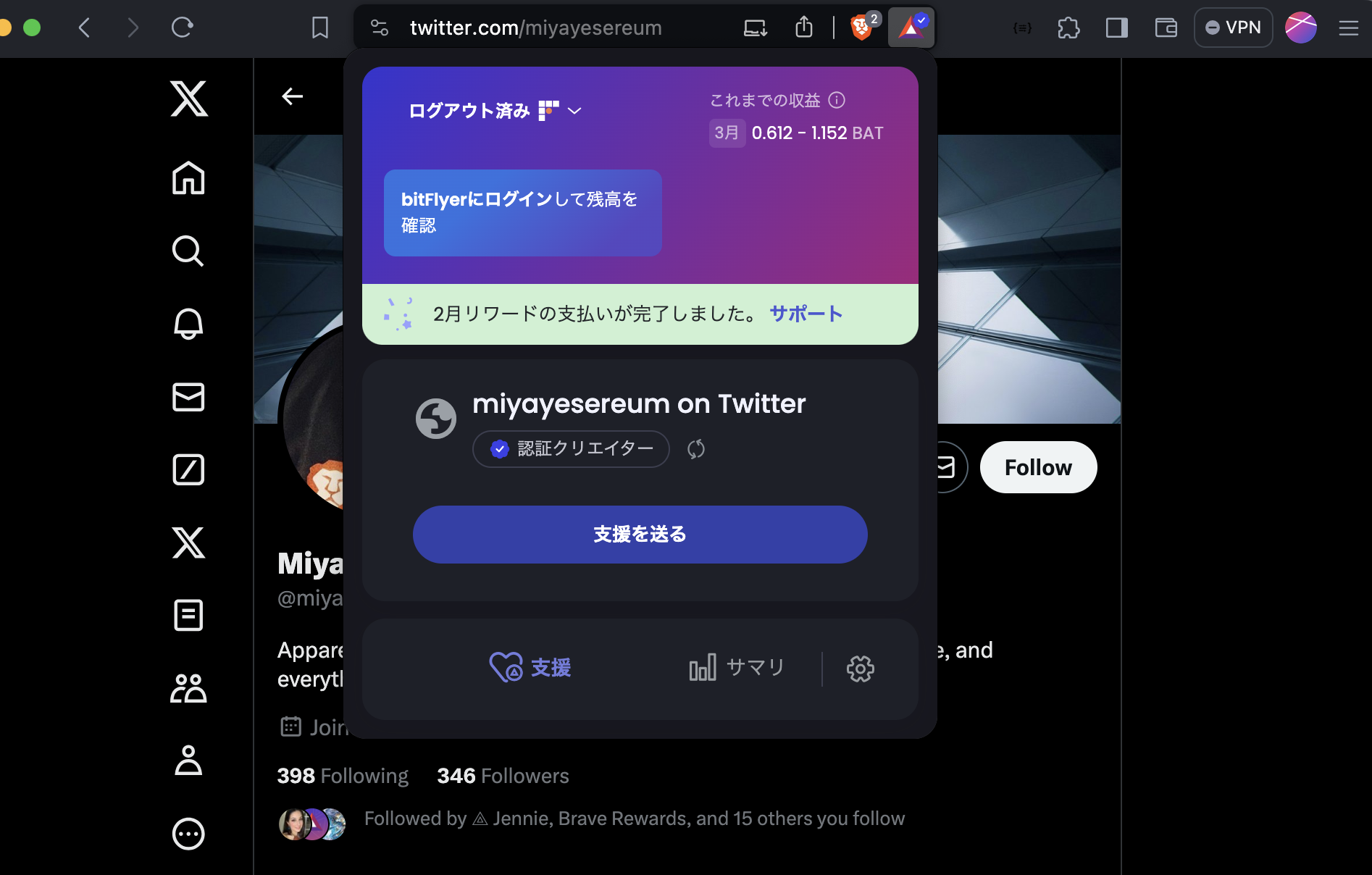Click the browser forward button
Screen dimensions: 1372x875
pos(133,28)
